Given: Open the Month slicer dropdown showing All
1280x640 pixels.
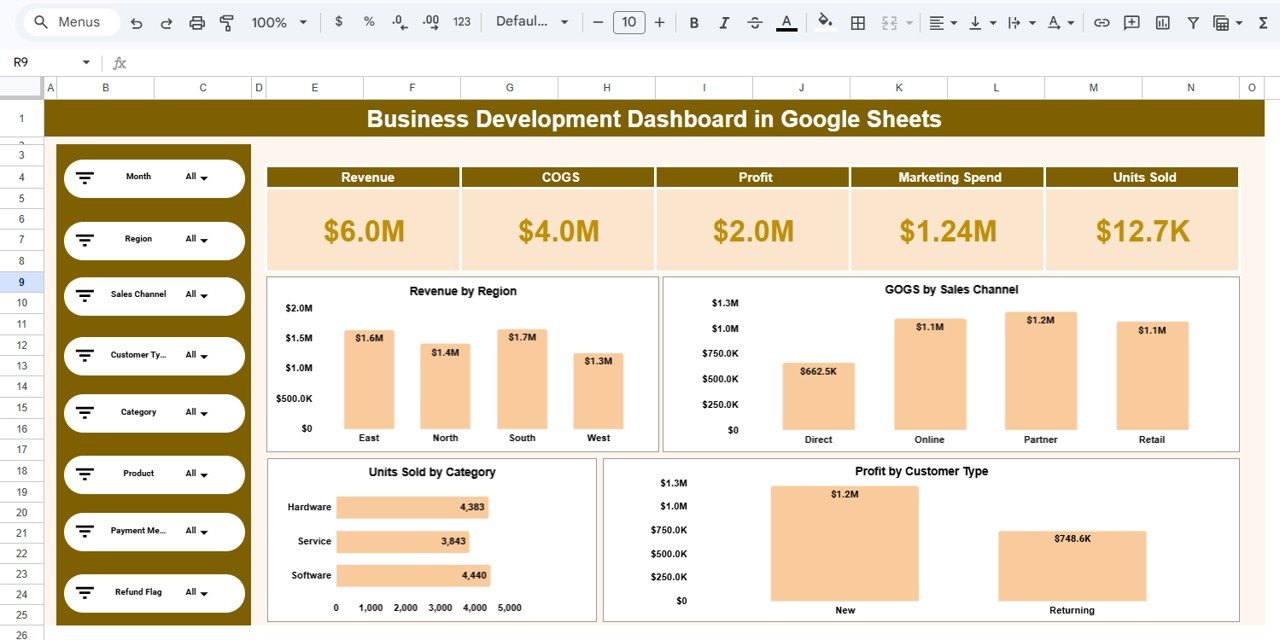Looking at the screenshot, I should coord(196,176).
